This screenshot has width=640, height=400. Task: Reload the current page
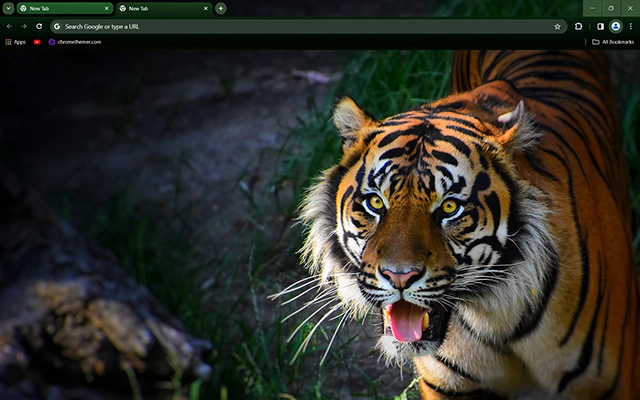tap(39, 27)
